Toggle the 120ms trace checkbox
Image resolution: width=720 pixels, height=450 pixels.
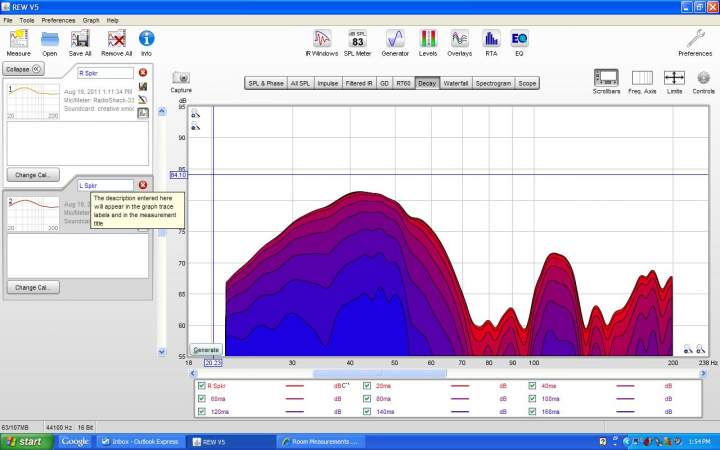coord(201,411)
